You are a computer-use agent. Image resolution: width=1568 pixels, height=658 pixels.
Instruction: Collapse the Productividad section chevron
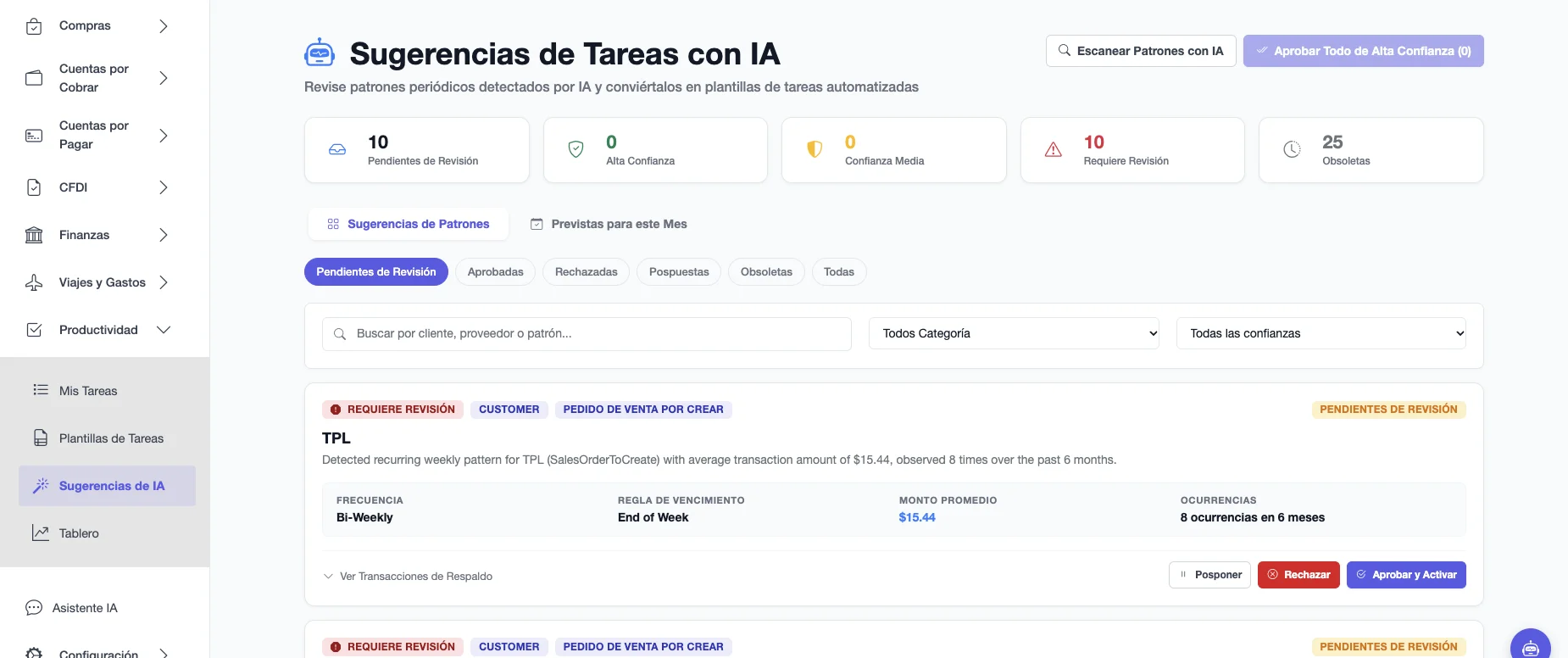click(x=164, y=330)
